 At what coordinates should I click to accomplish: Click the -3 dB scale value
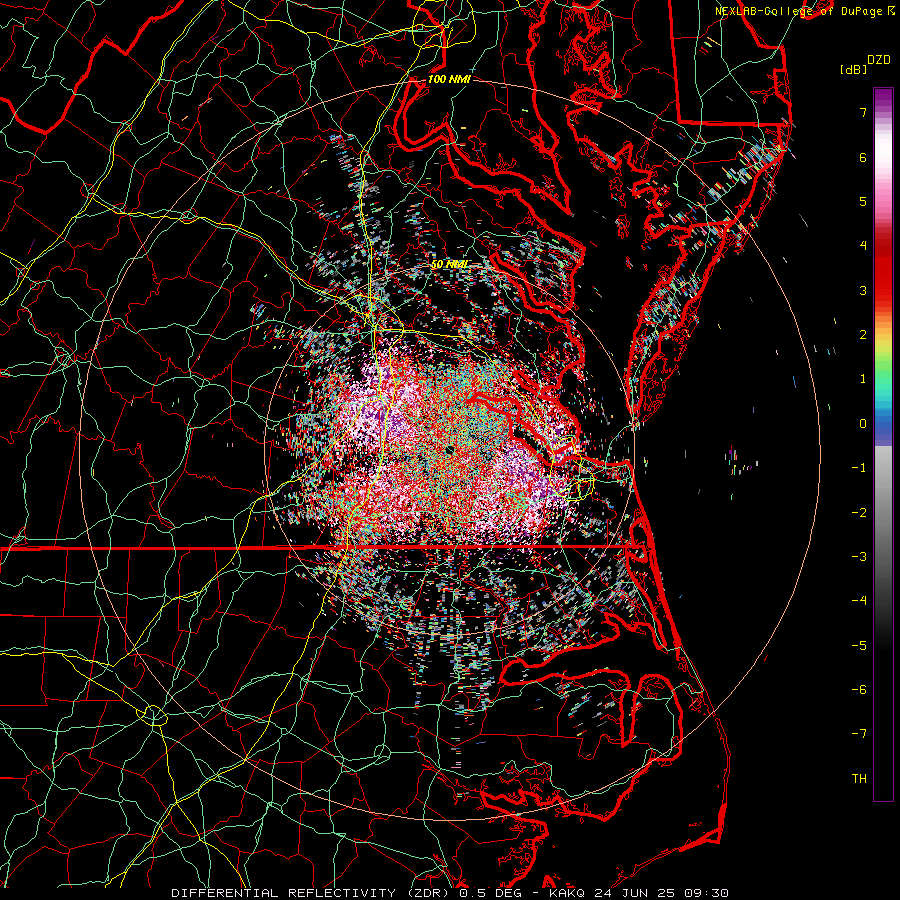859,557
